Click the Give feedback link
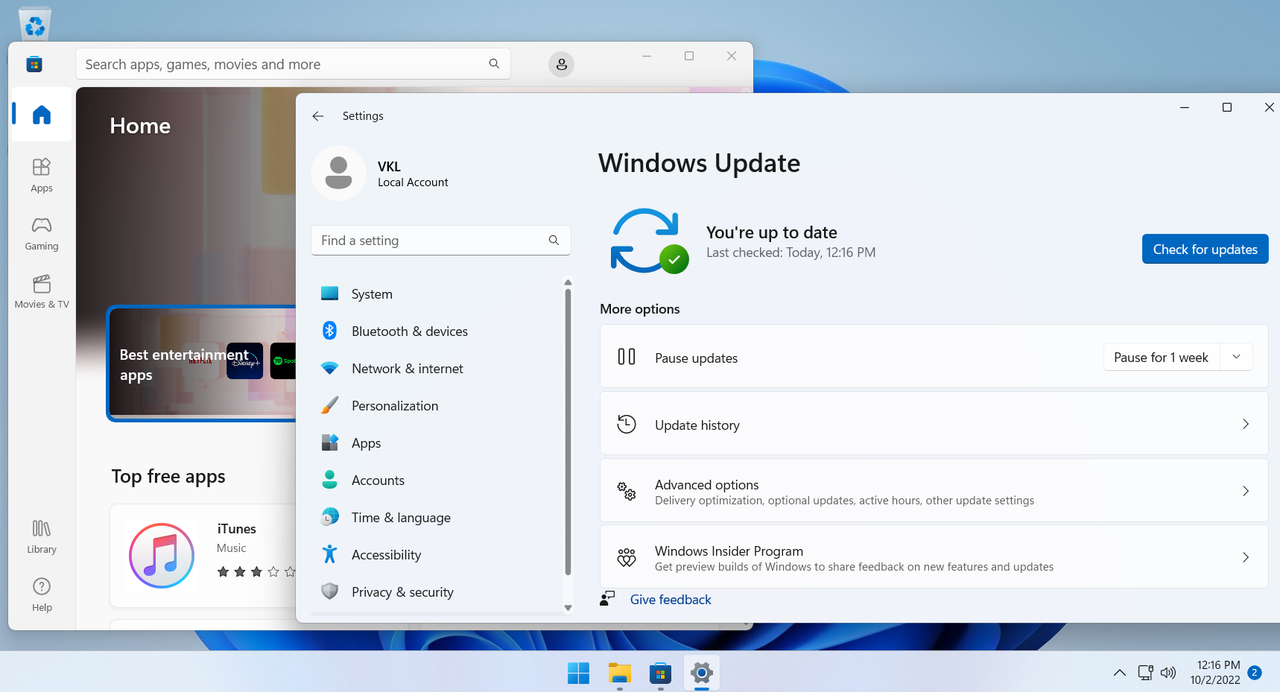 [x=671, y=599]
